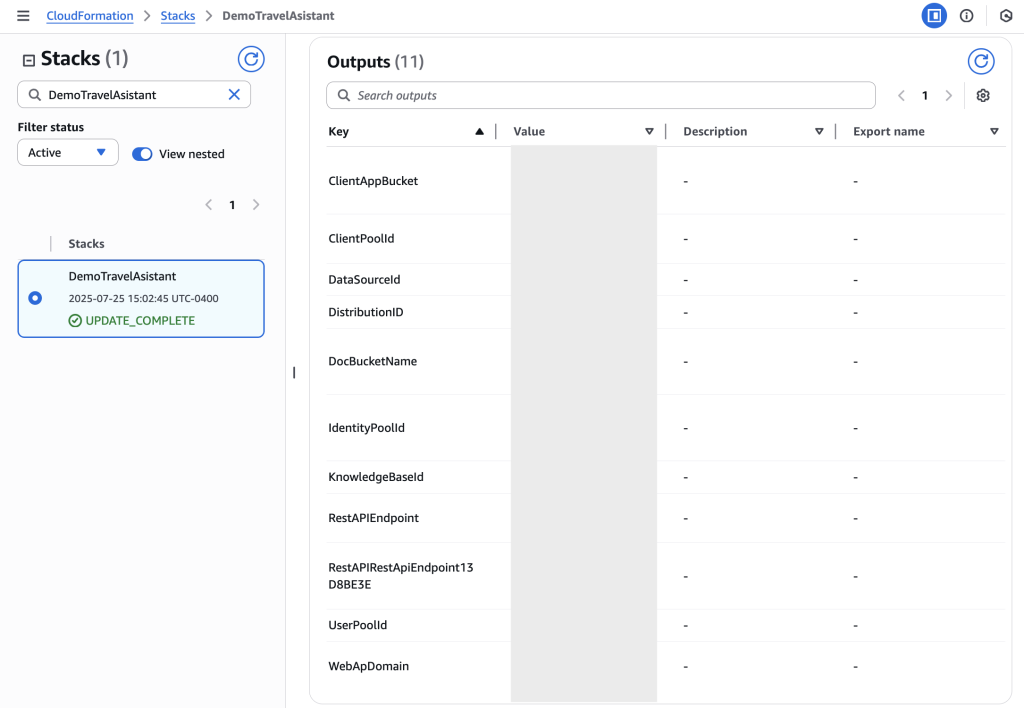This screenshot has width=1024, height=708.
Task: Go to previous page of stacks
Action: (208, 204)
